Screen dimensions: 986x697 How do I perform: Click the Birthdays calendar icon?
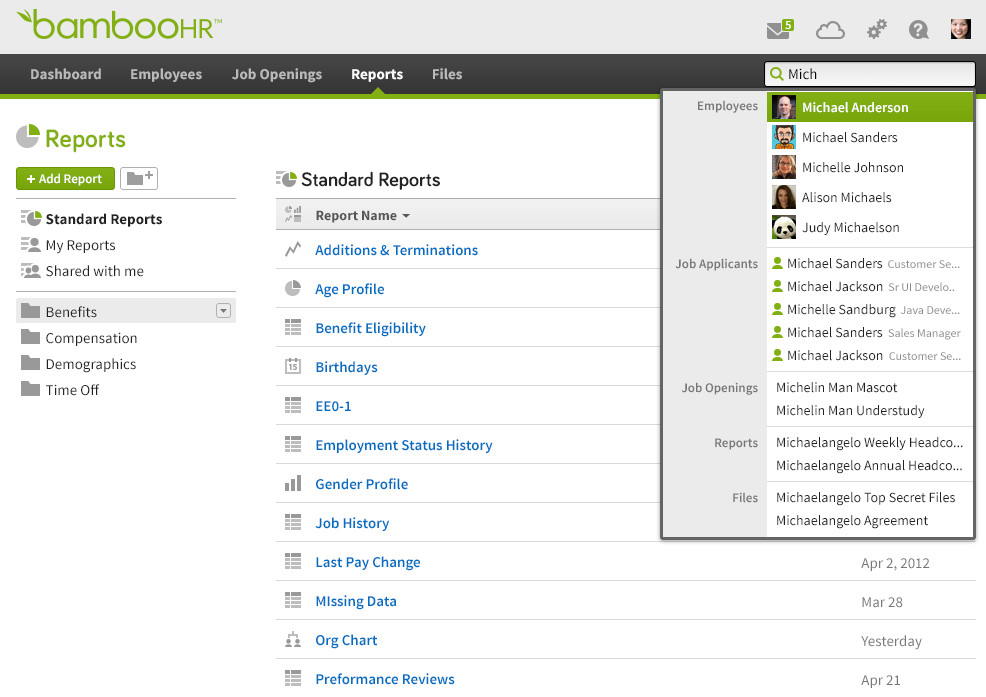click(293, 366)
